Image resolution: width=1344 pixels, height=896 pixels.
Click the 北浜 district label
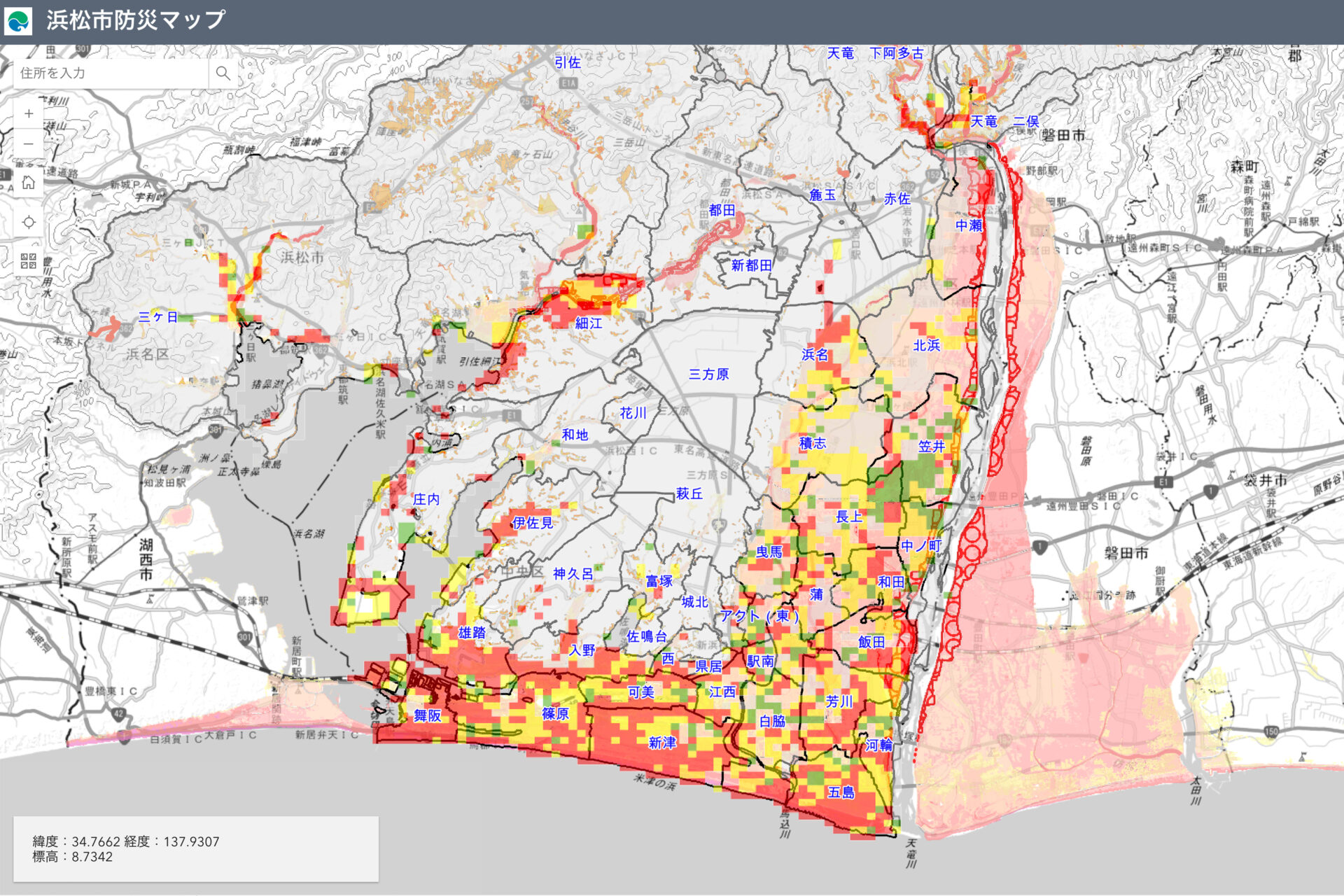coord(927,345)
